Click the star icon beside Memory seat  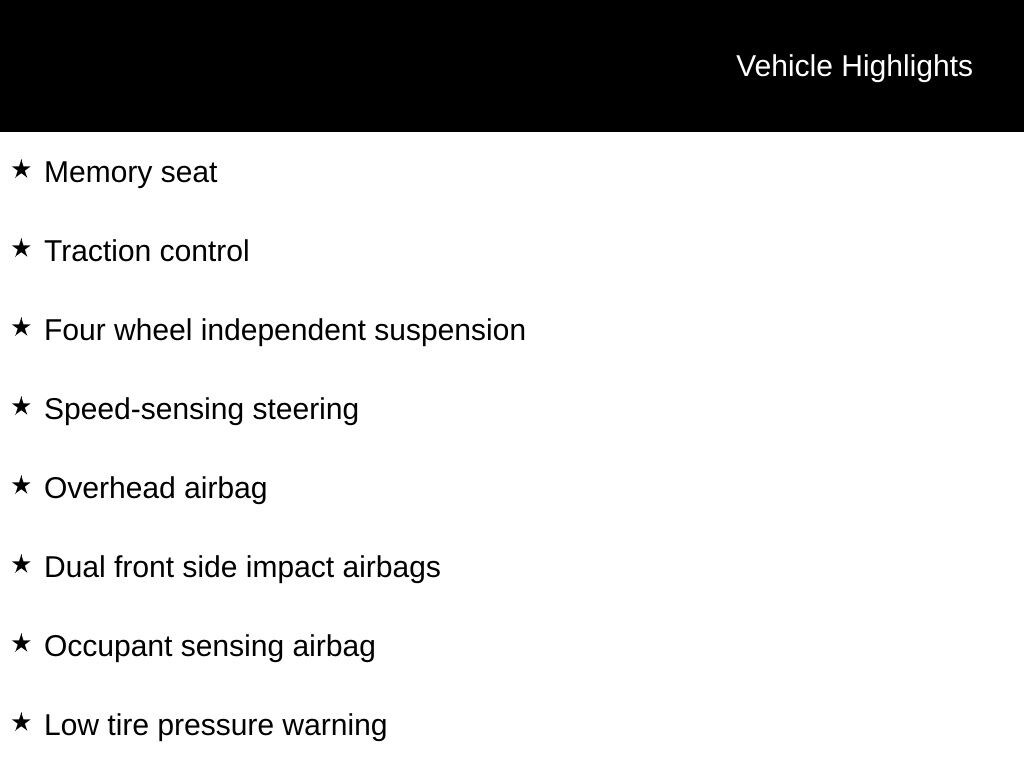tap(21, 169)
